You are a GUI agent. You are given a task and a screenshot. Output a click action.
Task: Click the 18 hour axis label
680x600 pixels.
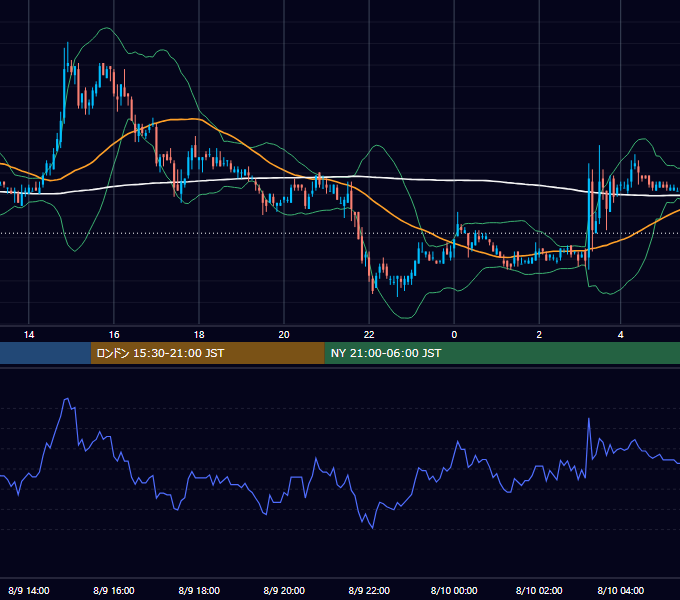199,335
